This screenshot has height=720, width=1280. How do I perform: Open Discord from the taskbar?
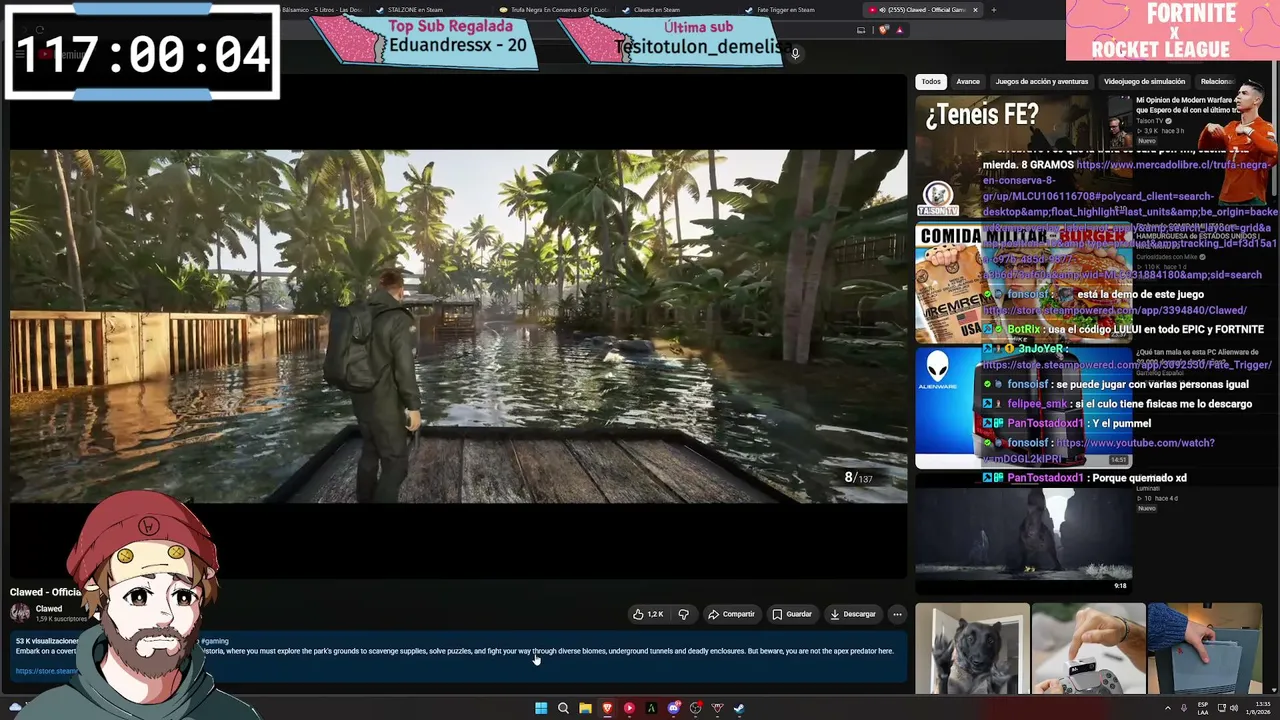(673, 708)
